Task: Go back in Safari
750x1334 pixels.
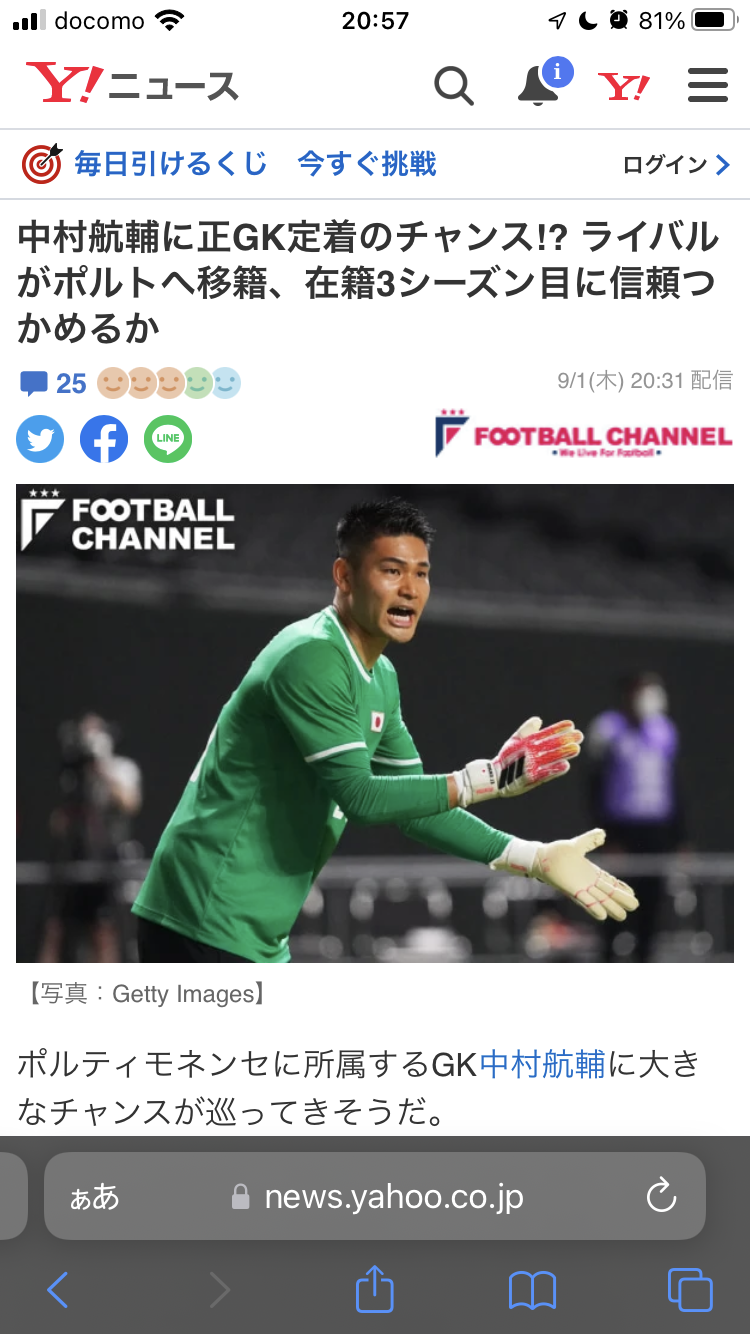Action: pos(58,1290)
